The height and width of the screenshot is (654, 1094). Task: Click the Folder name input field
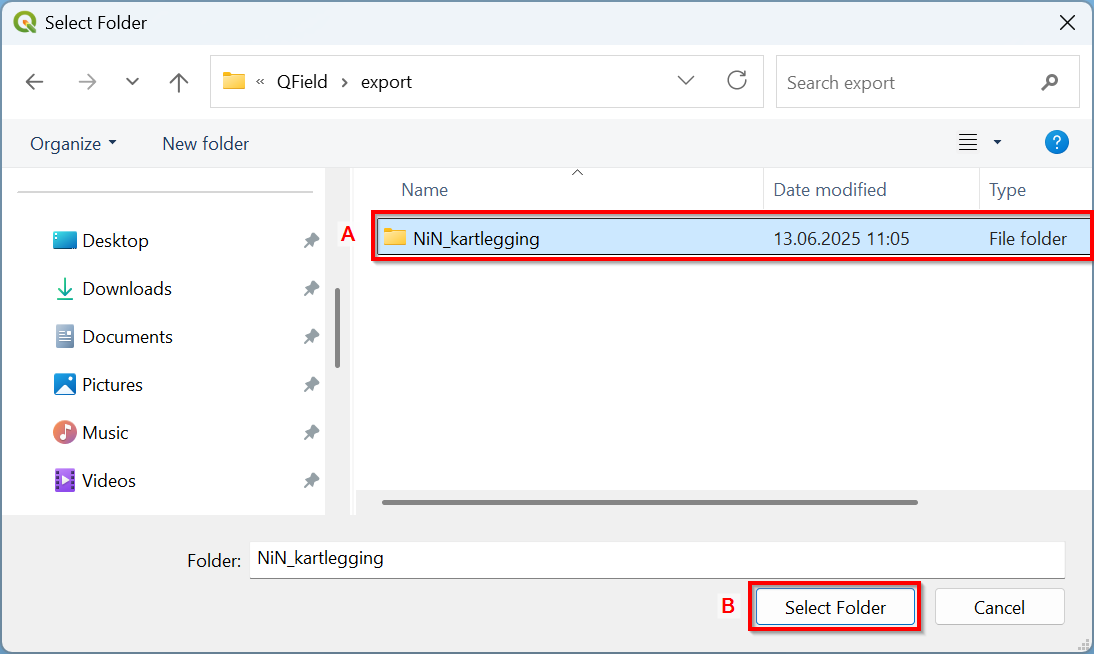pyautogui.click(x=656, y=559)
